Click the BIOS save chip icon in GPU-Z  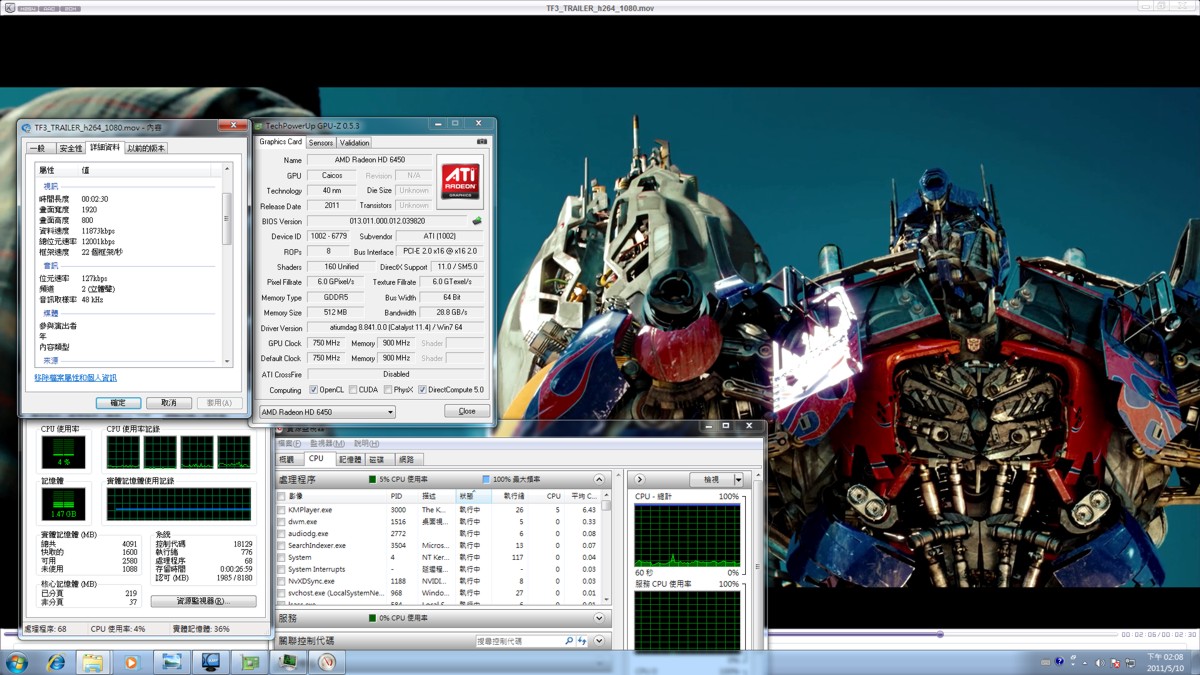[477, 221]
